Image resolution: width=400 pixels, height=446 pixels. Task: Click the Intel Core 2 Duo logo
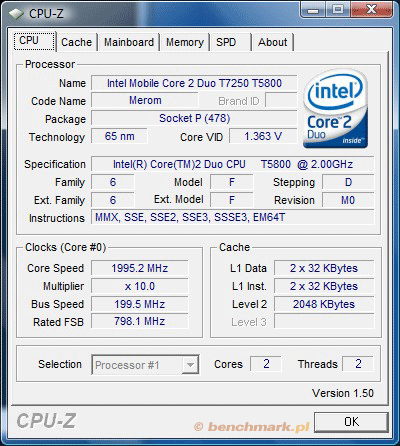[x=336, y=109]
